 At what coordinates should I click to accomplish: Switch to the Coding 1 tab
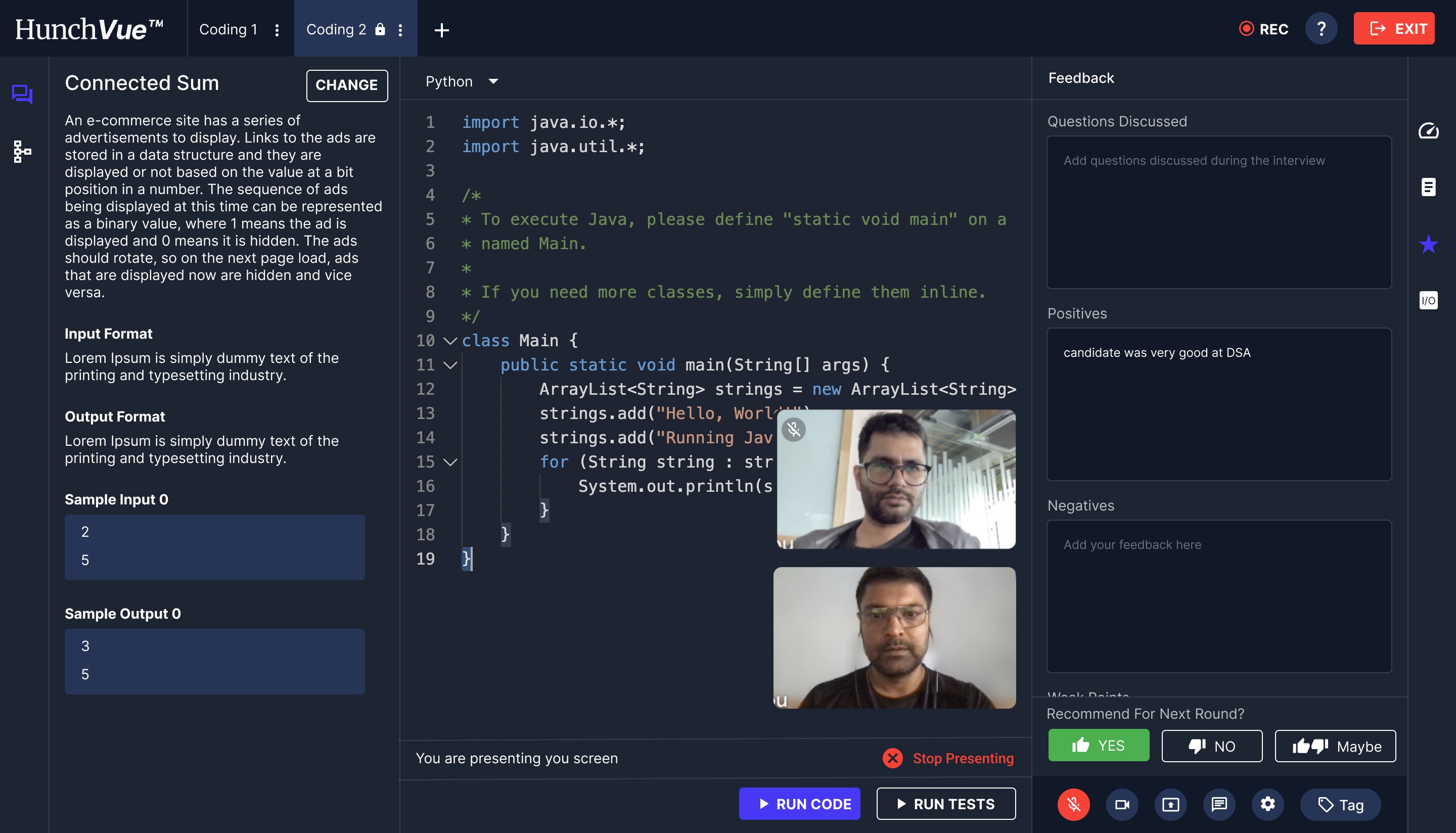pyautogui.click(x=229, y=29)
